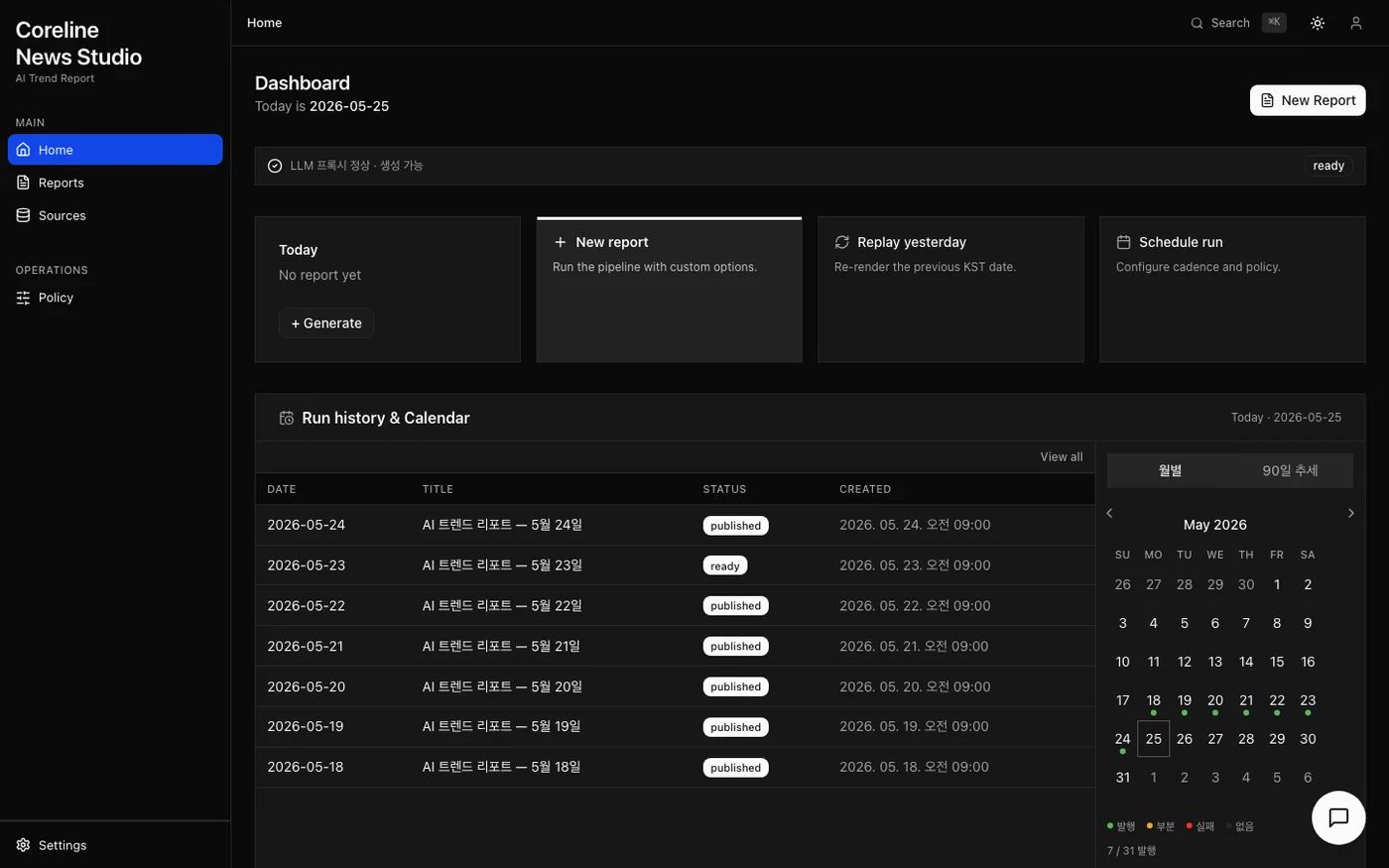Switch to the 월별 tab
This screenshot has width=1389, height=868.
tap(1170, 470)
